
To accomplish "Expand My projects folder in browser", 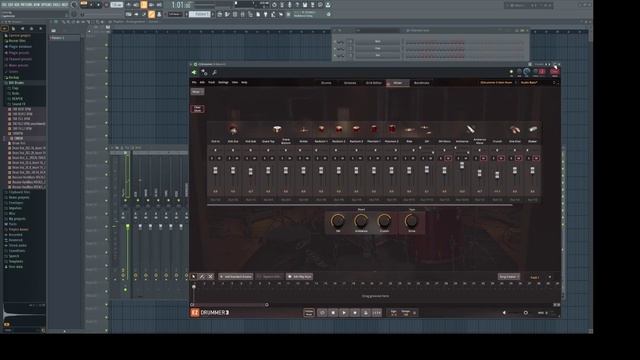I will (16, 219).
